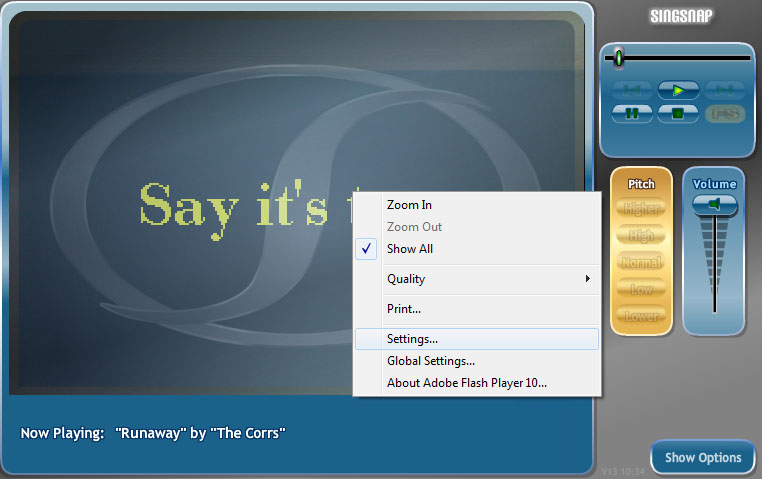Click the Volume panel label
This screenshot has height=479, width=762.
[714, 184]
